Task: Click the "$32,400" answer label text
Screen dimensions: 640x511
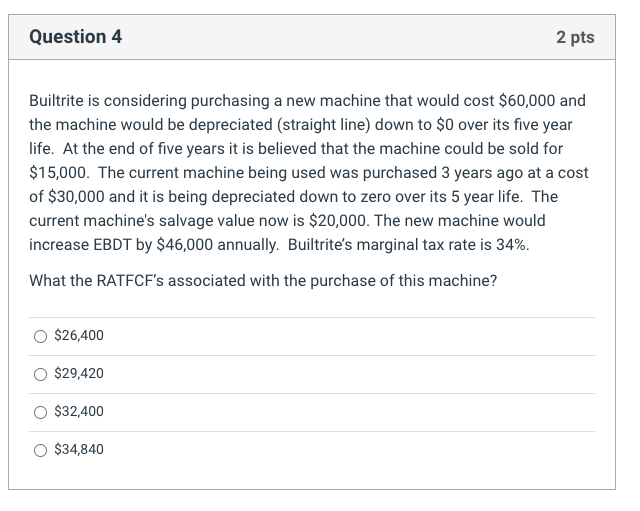Action: point(78,412)
